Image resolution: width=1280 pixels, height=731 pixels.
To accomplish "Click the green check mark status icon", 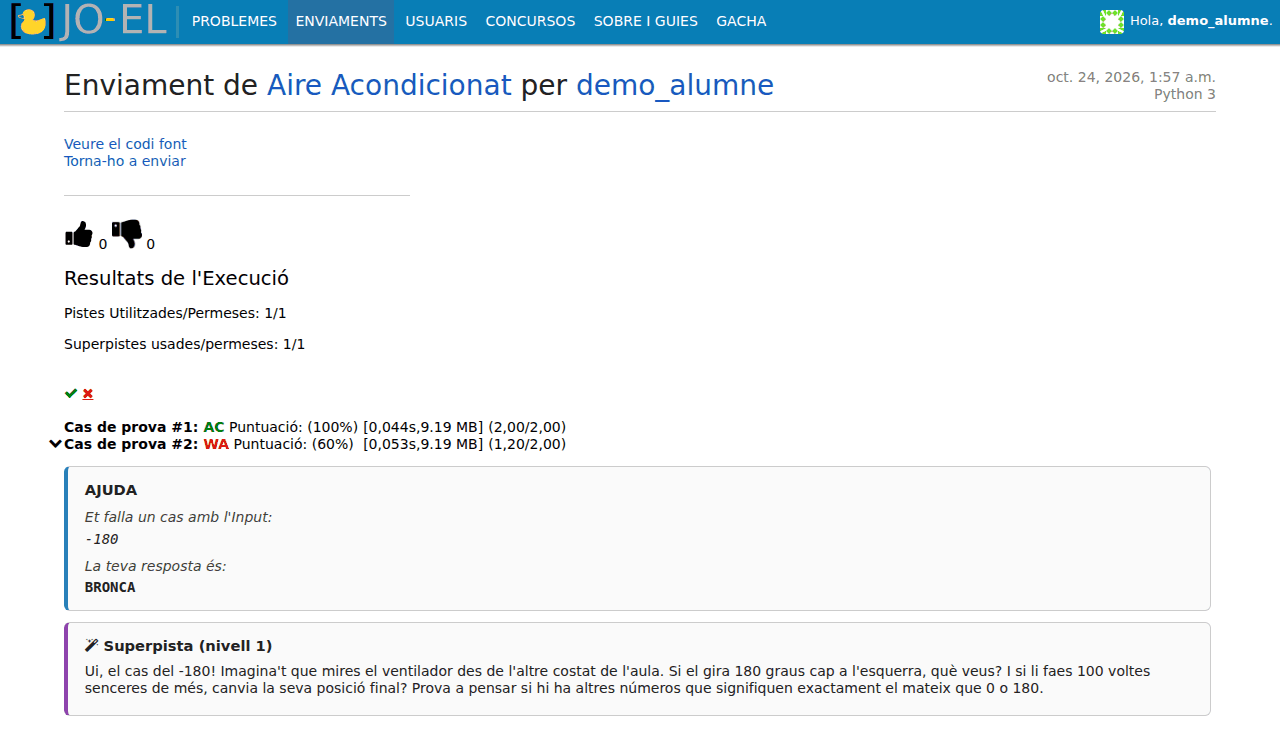I will 71,393.
